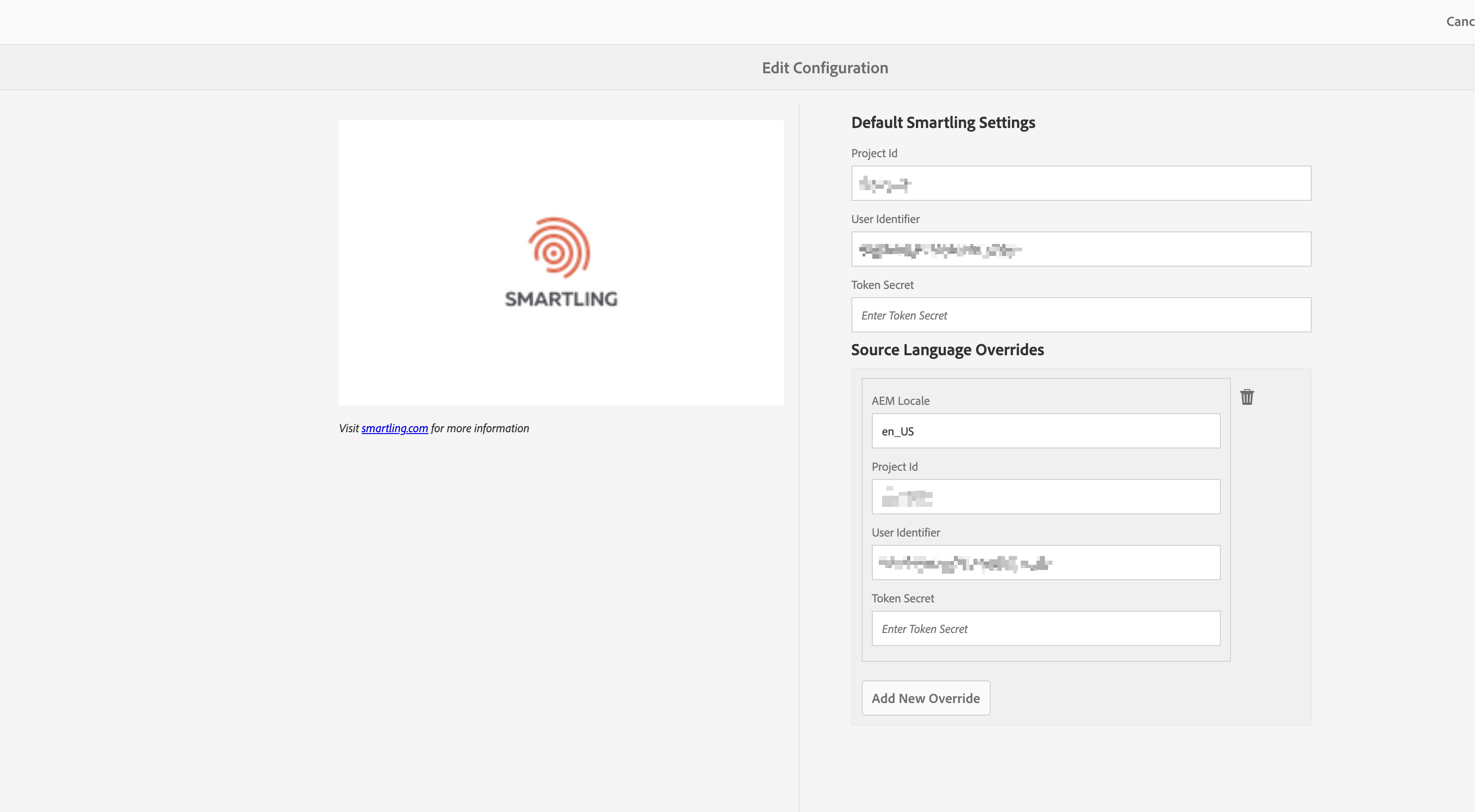This screenshot has width=1475, height=812.
Task: Focus the default Project Id field
Action: pyautogui.click(x=1081, y=184)
